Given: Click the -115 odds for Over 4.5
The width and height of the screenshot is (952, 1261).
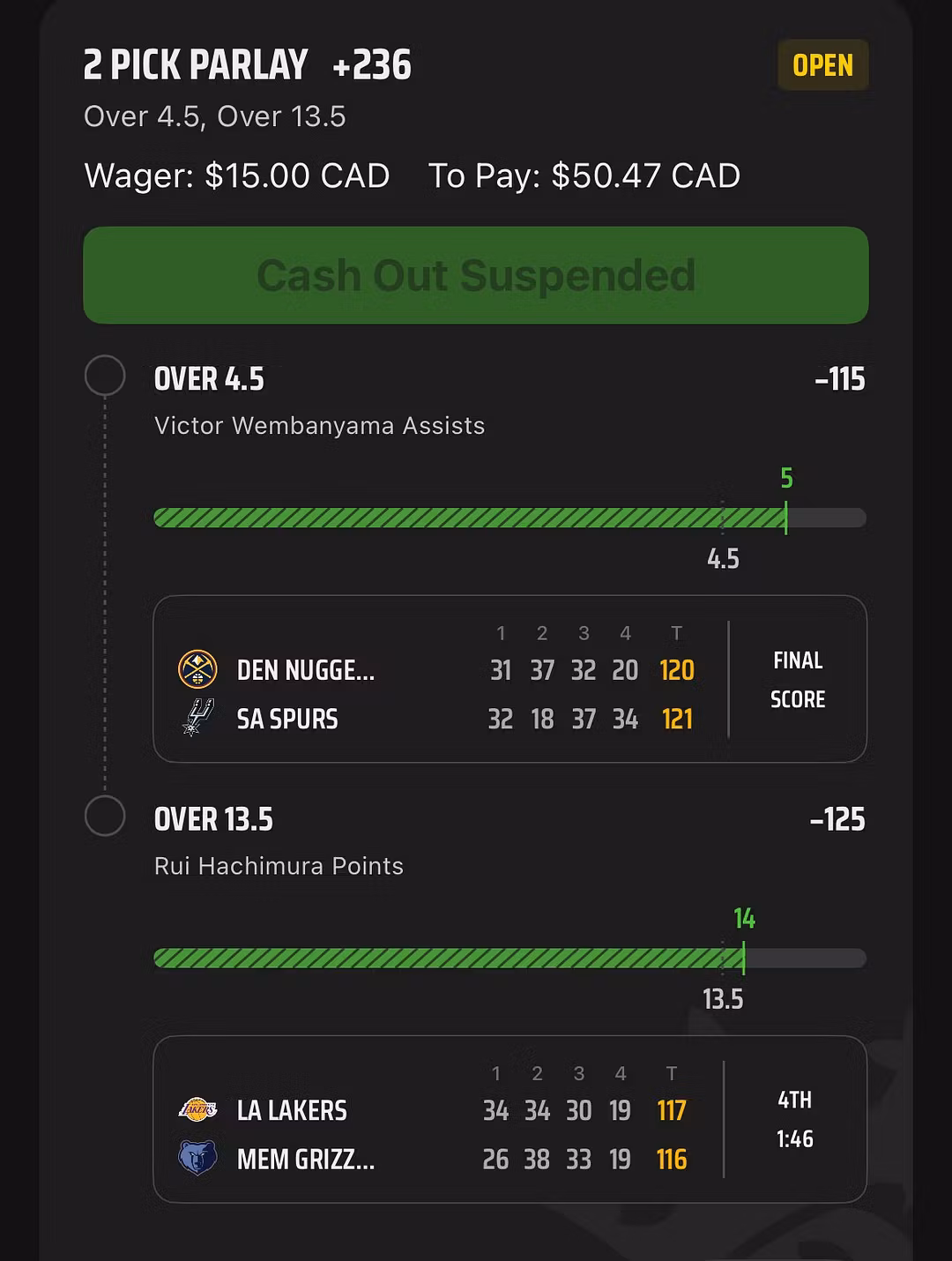Looking at the screenshot, I should [840, 379].
